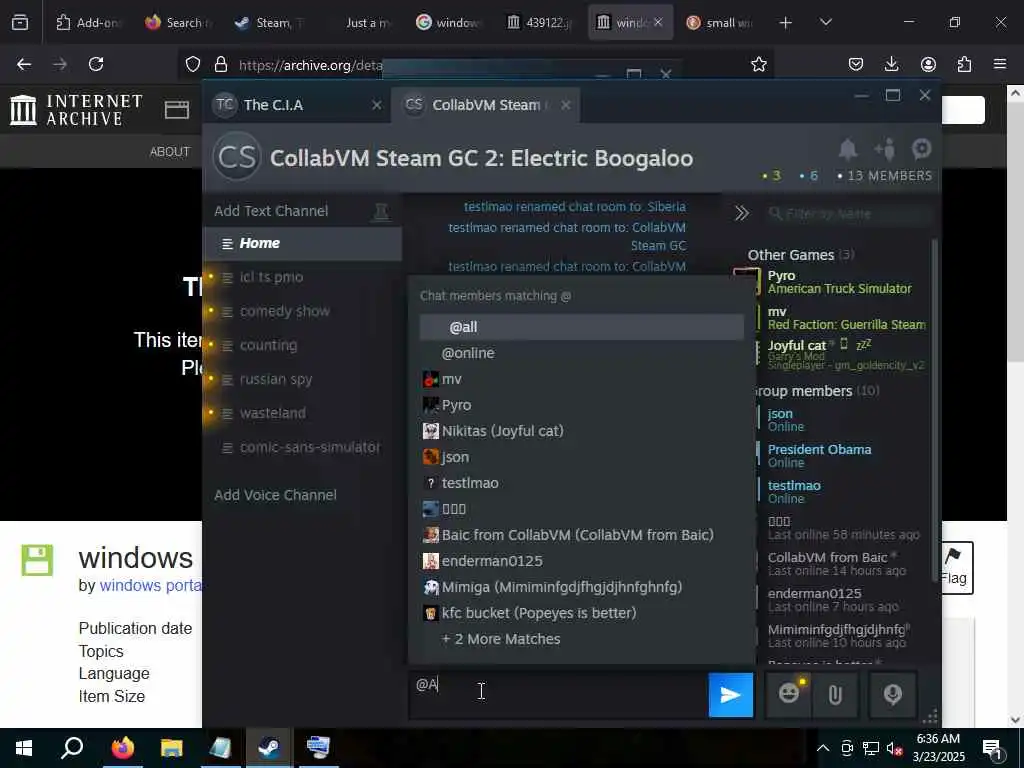The height and width of the screenshot is (768, 1024).
Task: Mention enderman0125 from the suggestion list
Action: [x=581, y=561]
